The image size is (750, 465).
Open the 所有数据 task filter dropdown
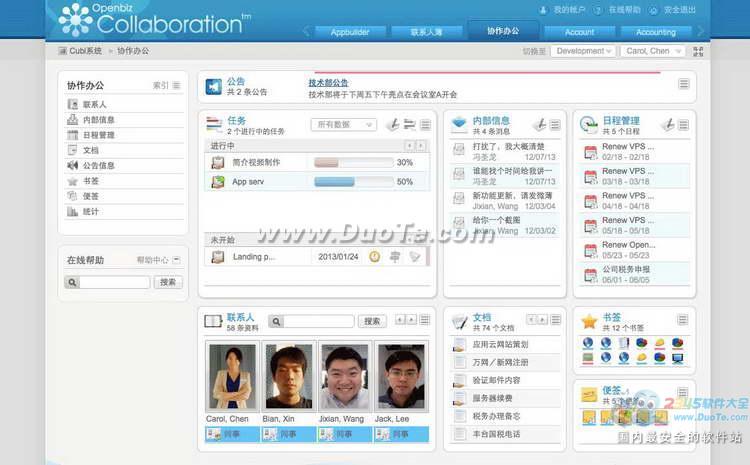coord(343,124)
